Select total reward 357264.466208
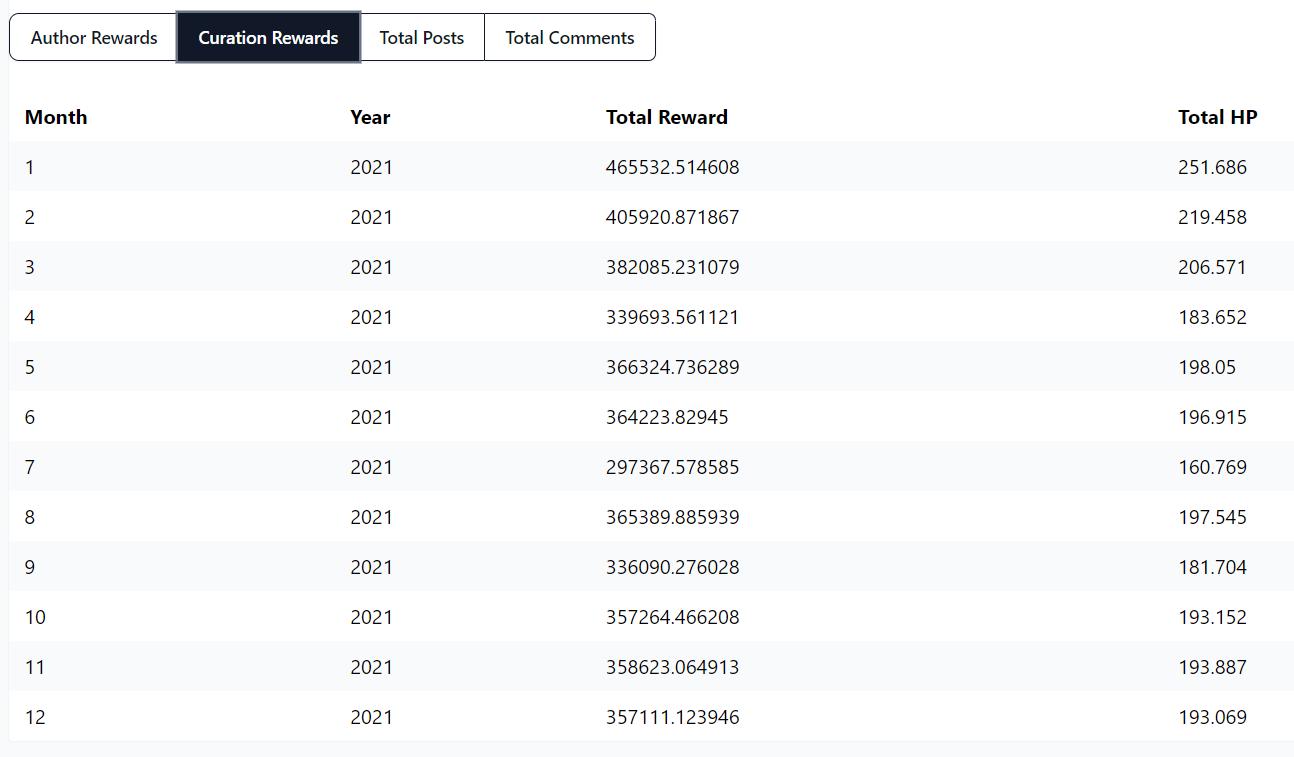This screenshot has height=757, width=1294. 673,617
